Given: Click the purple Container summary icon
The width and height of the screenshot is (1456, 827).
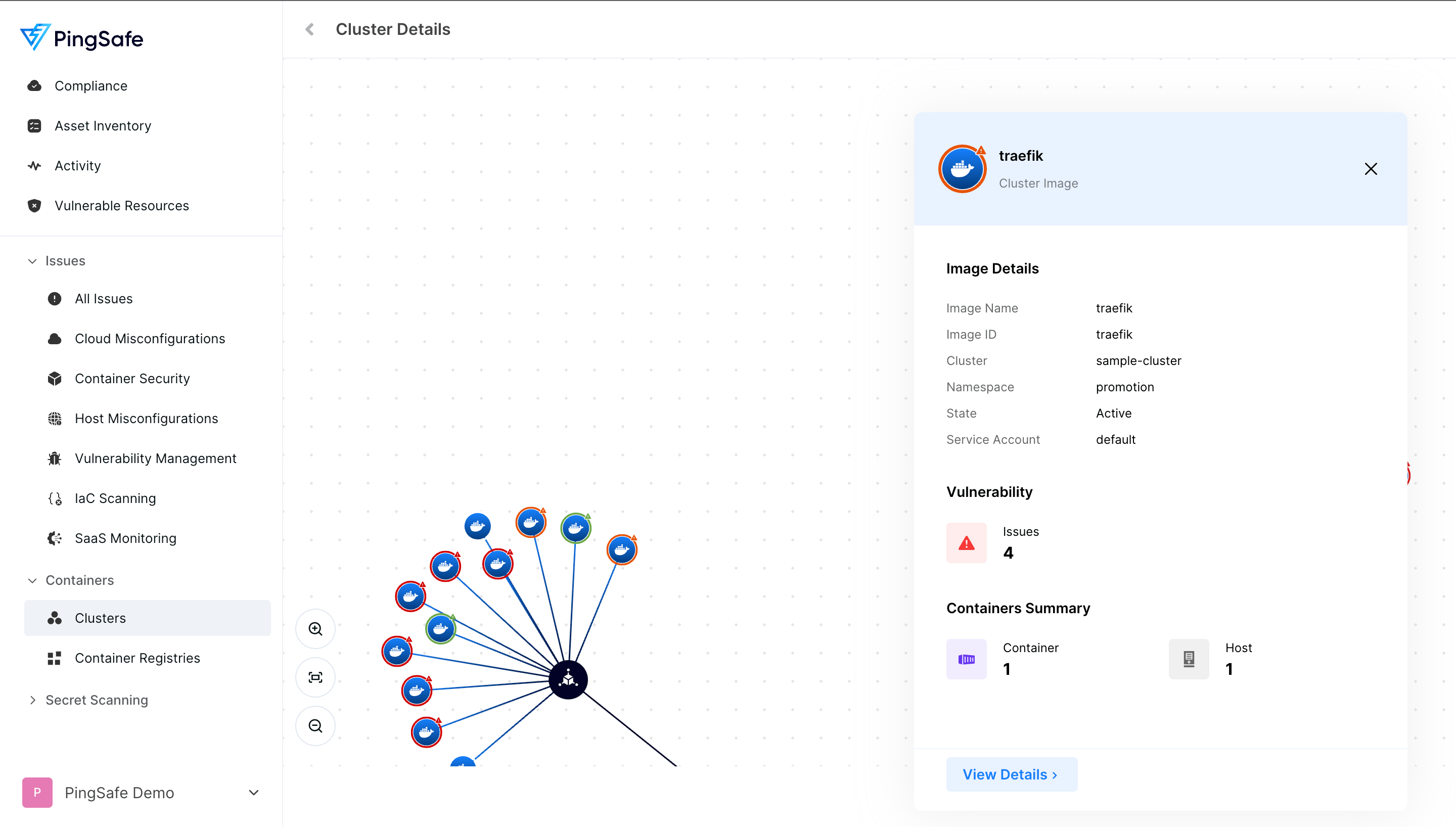Looking at the screenshot, I should (966, 659).
